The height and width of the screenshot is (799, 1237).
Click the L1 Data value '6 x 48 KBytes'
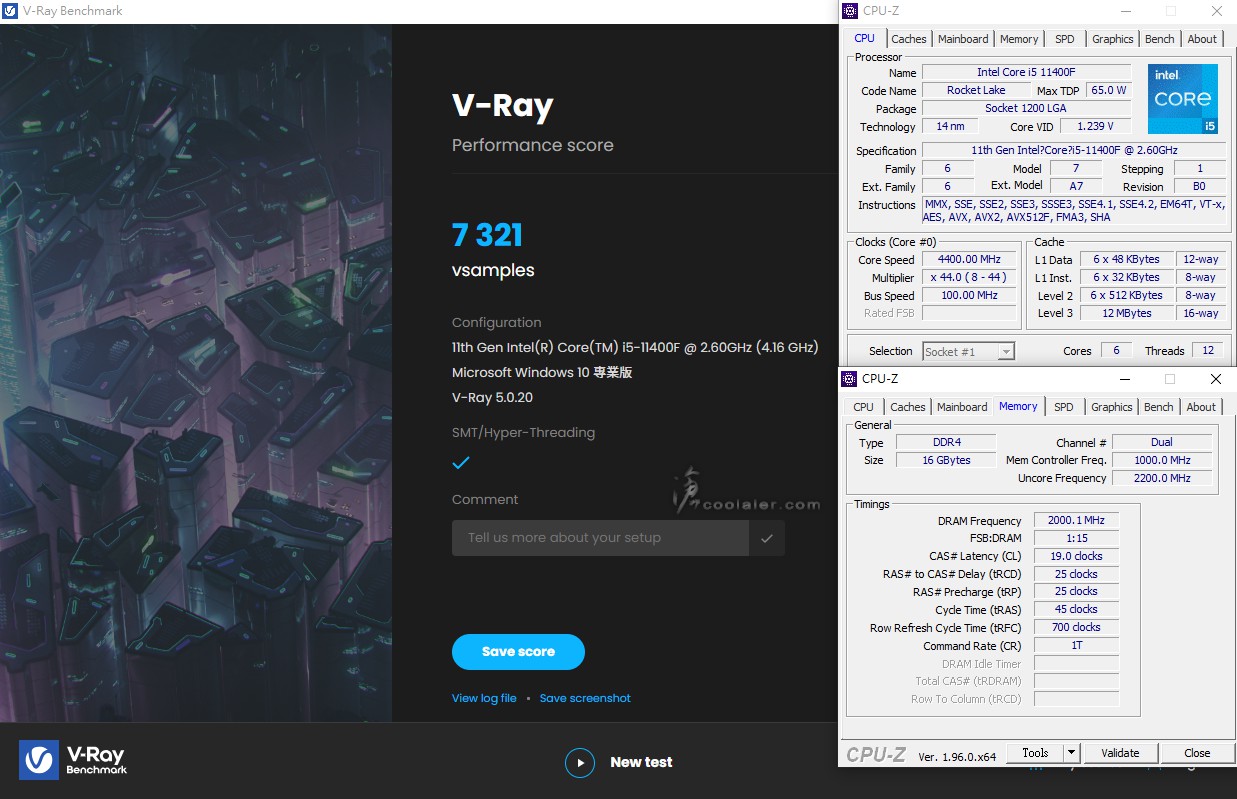(x=1126, y=260)
